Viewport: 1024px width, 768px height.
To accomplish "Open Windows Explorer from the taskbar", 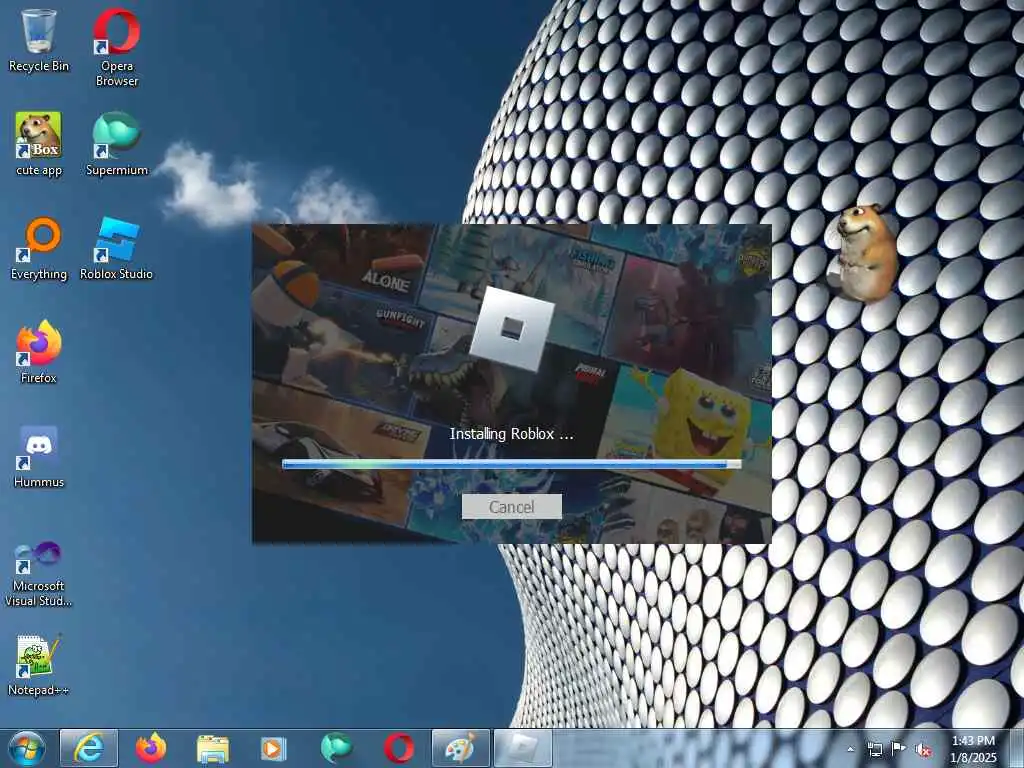I will pos(213,748).
